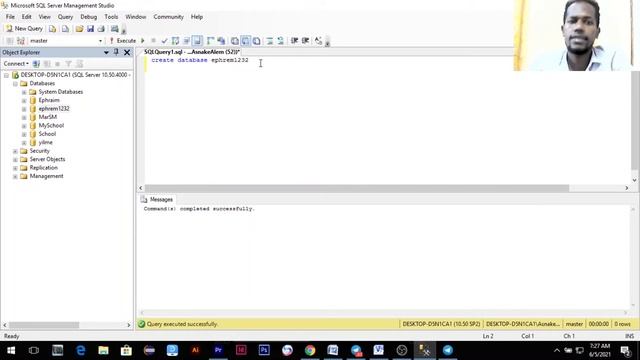Decrease the line indent
Image resolution: width=640 pixels, height=360 pixels.
pyautogui.click(x=294, y=41)
